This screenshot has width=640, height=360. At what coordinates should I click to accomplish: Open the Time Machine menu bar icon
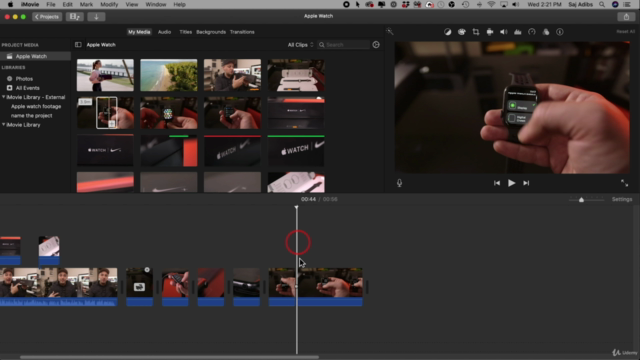(x=465, y=4)
